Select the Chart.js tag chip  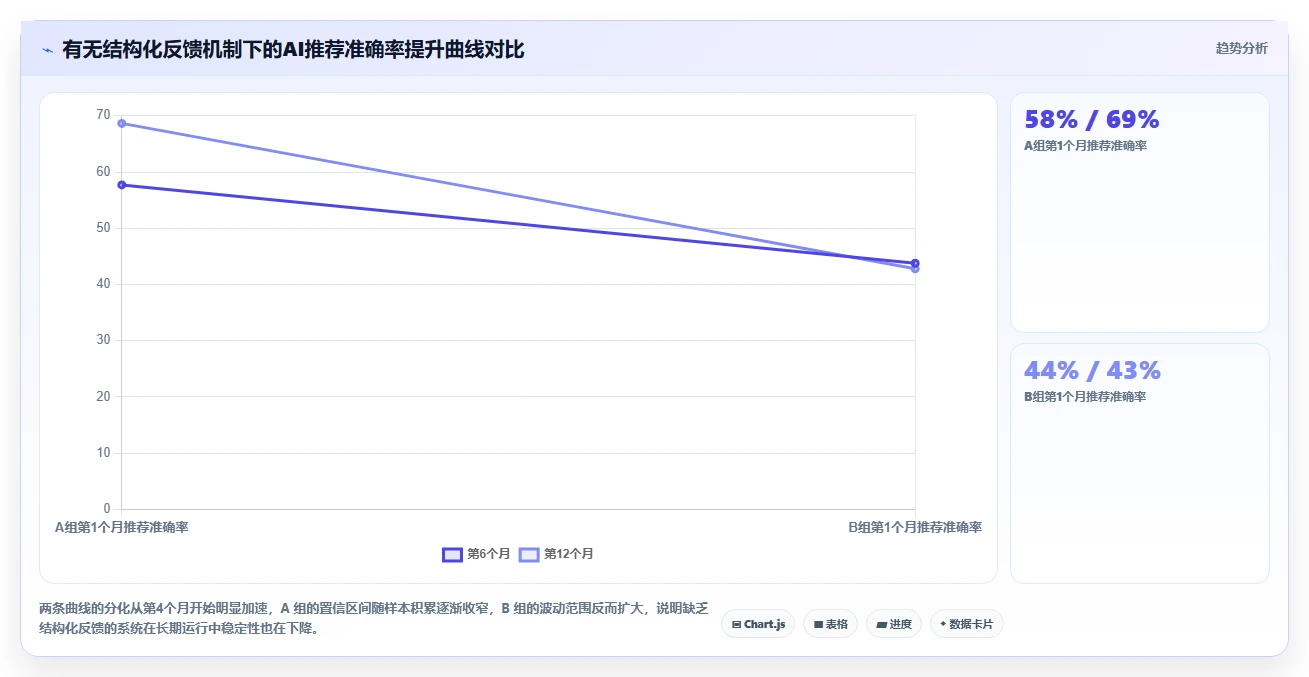(758, 624)
